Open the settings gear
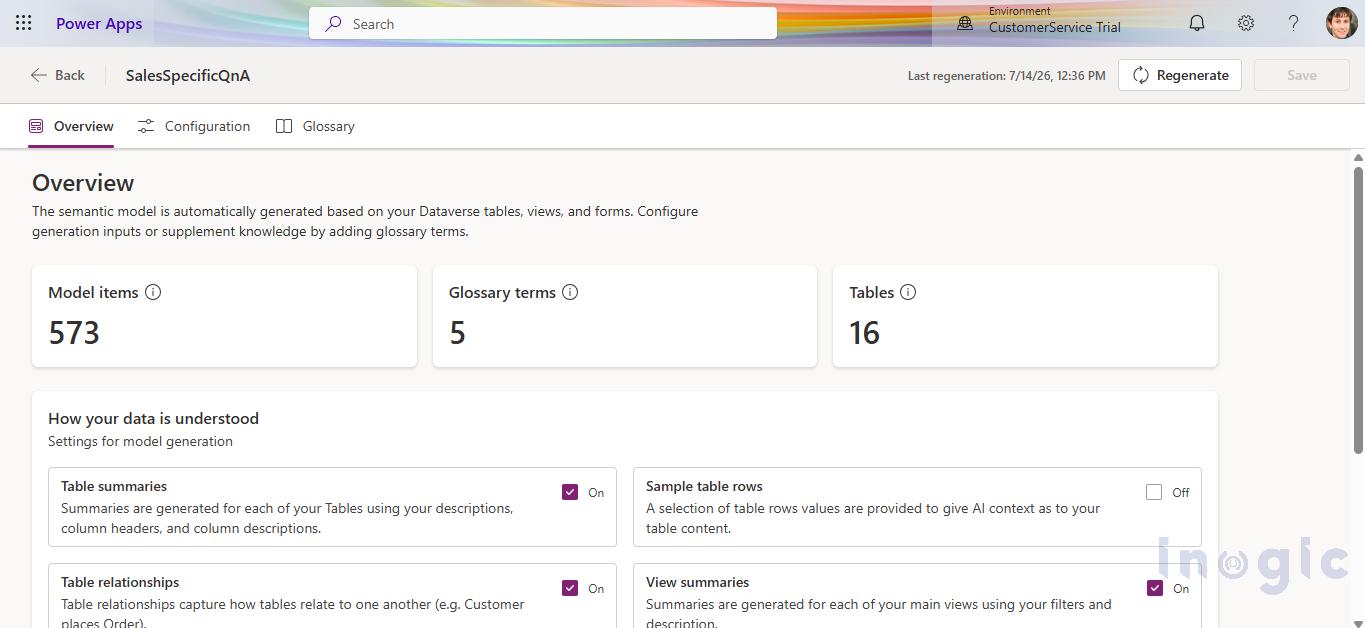 click(x=1246, y=23)
